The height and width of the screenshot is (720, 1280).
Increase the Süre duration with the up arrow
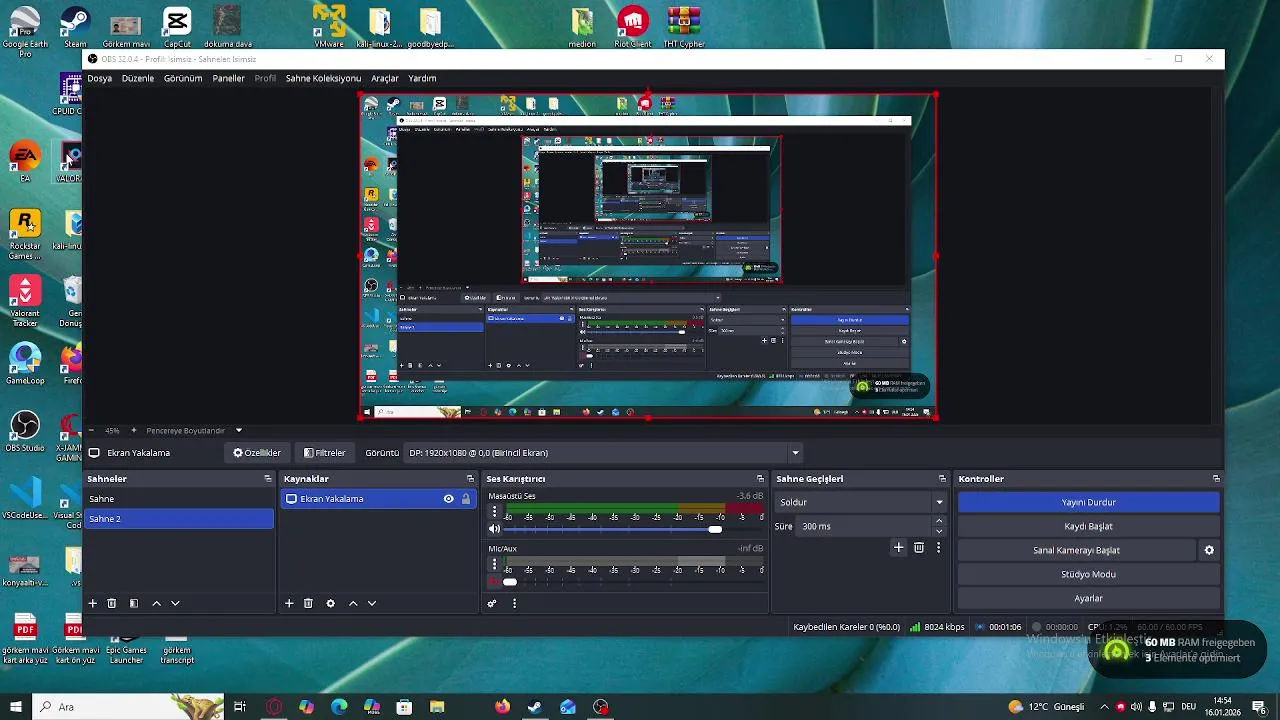938,521
